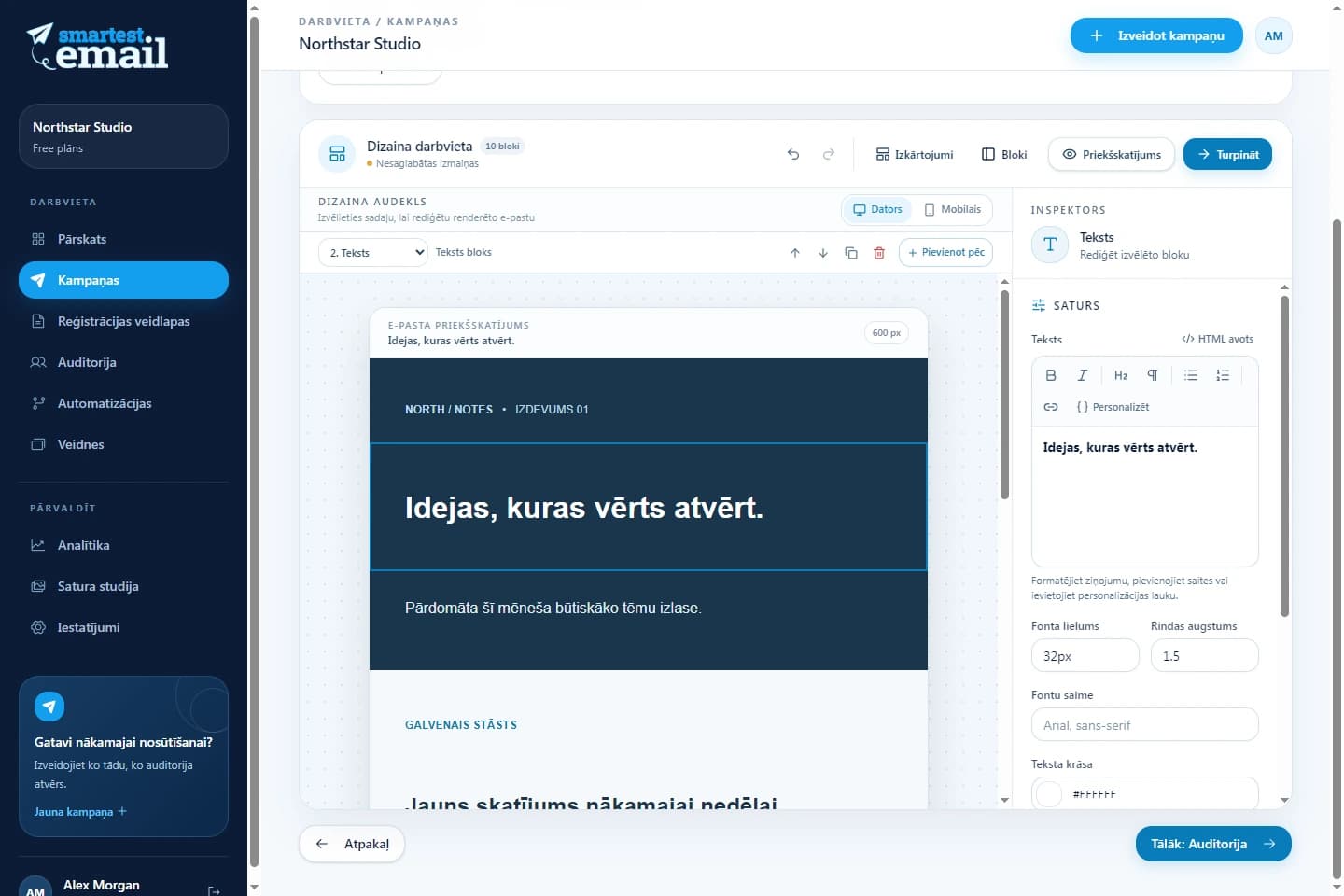
Task: Click the smartest email logo
Action: coord(98,47)
